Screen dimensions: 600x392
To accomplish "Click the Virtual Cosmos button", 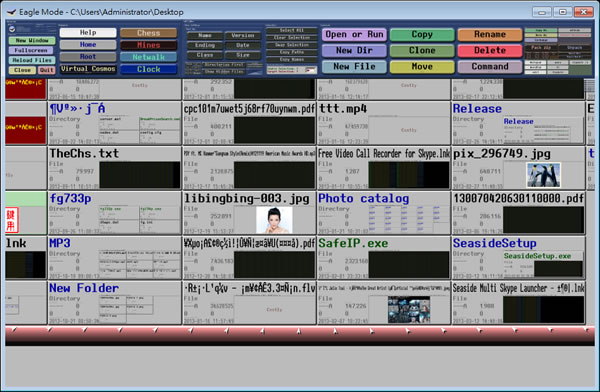I will (88, 69).
